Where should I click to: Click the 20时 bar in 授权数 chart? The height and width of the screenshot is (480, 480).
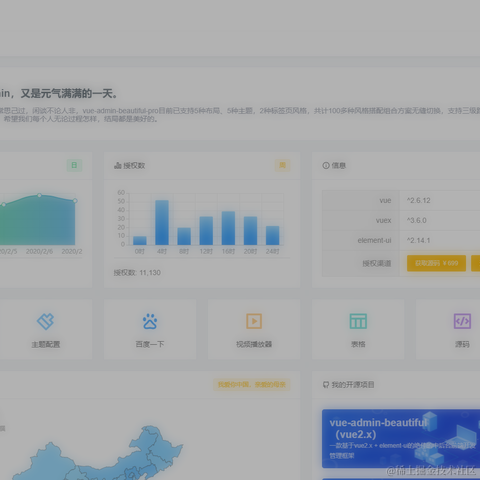(250, 231)
